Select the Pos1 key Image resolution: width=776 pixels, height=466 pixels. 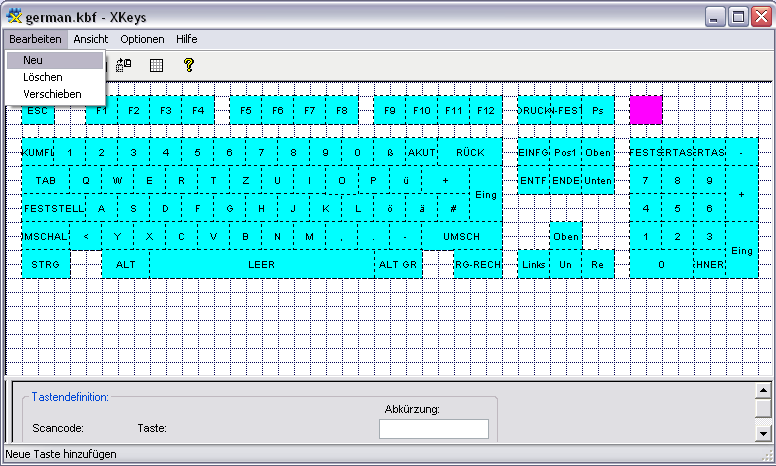pos(566,152)
